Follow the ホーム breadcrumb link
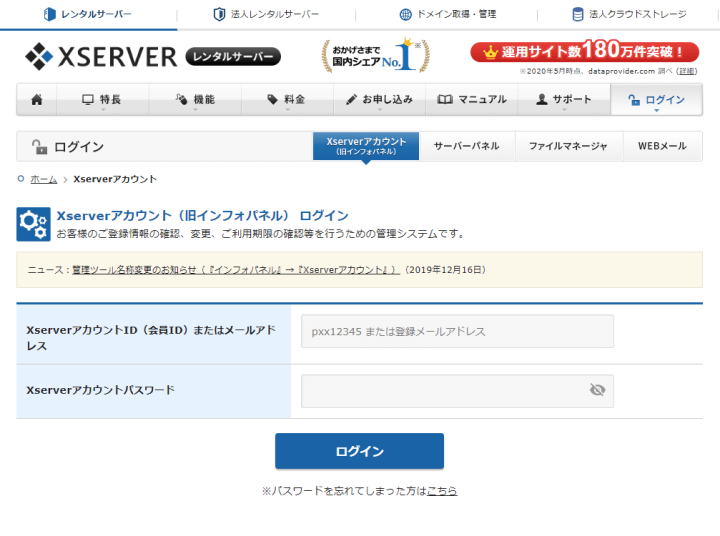The width and height of the screenshot is (720, 536). [44, 180]
